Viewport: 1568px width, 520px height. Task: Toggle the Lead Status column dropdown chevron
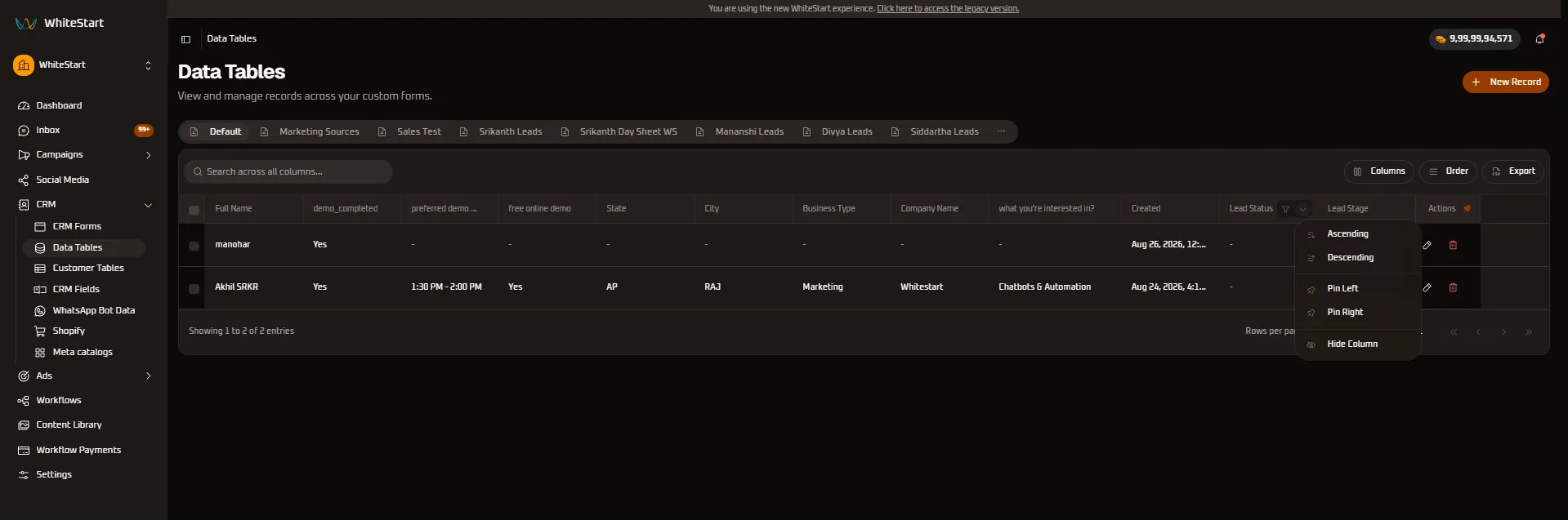coord(1302,209)
